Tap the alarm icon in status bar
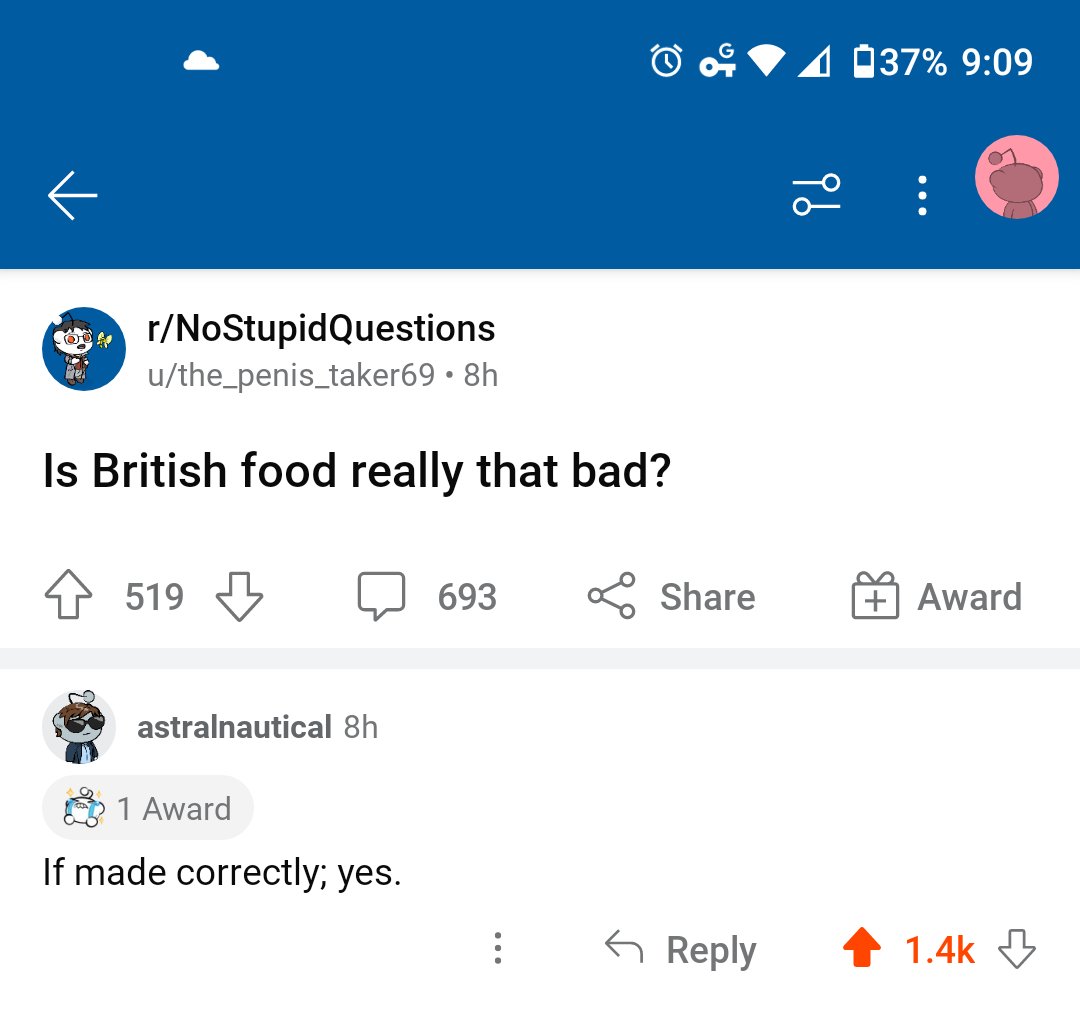This screenshot has height=1017, width=1080. [x=666, y=62]
